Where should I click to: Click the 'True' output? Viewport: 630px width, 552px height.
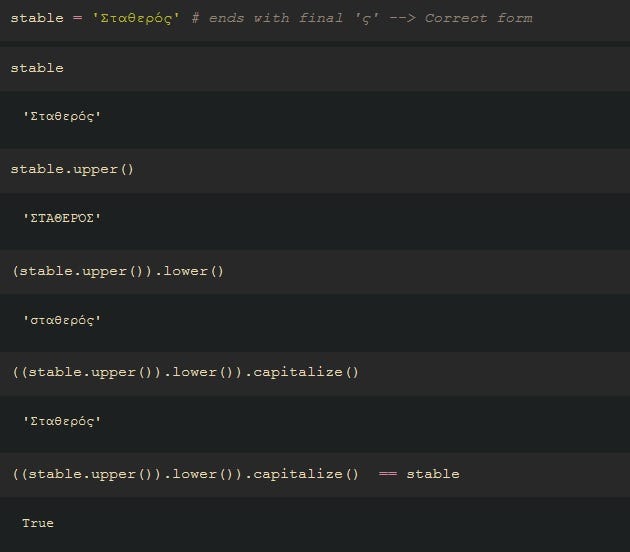pos(38,523)
